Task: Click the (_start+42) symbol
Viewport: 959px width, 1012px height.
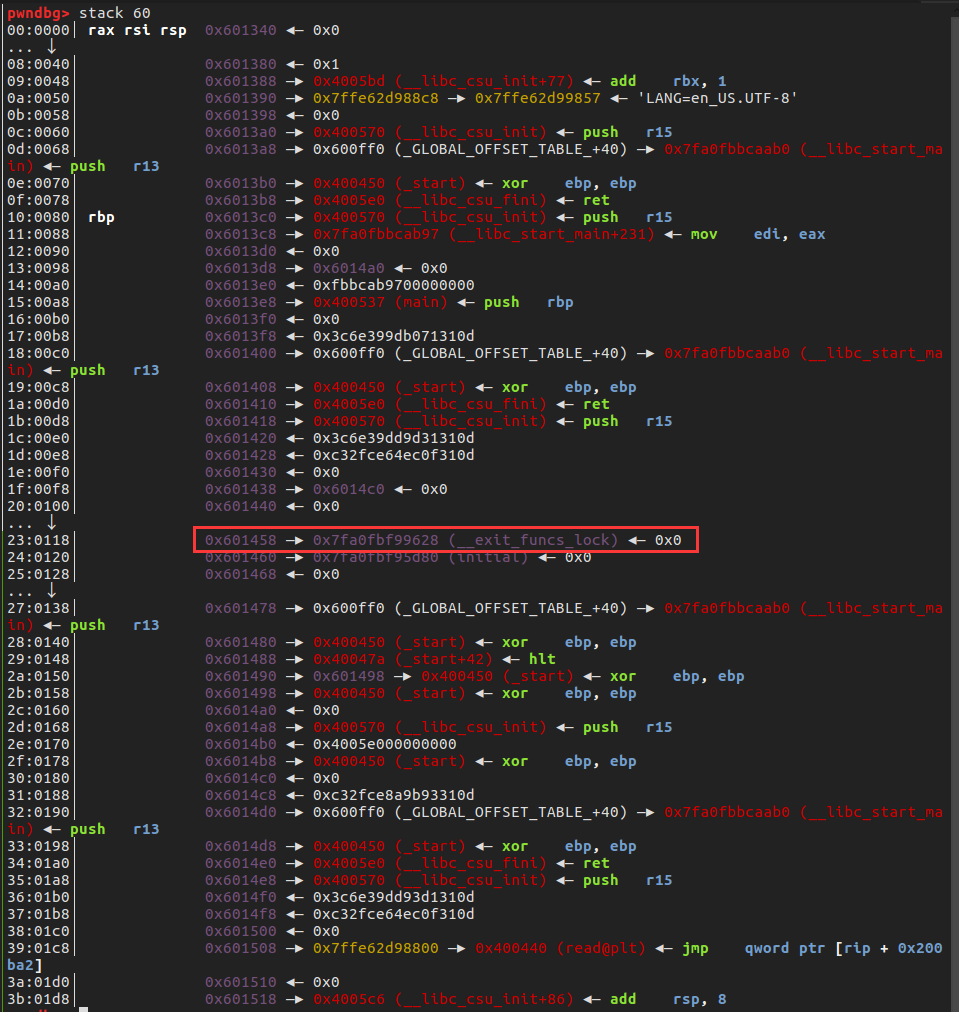Action: click(451, 659)
